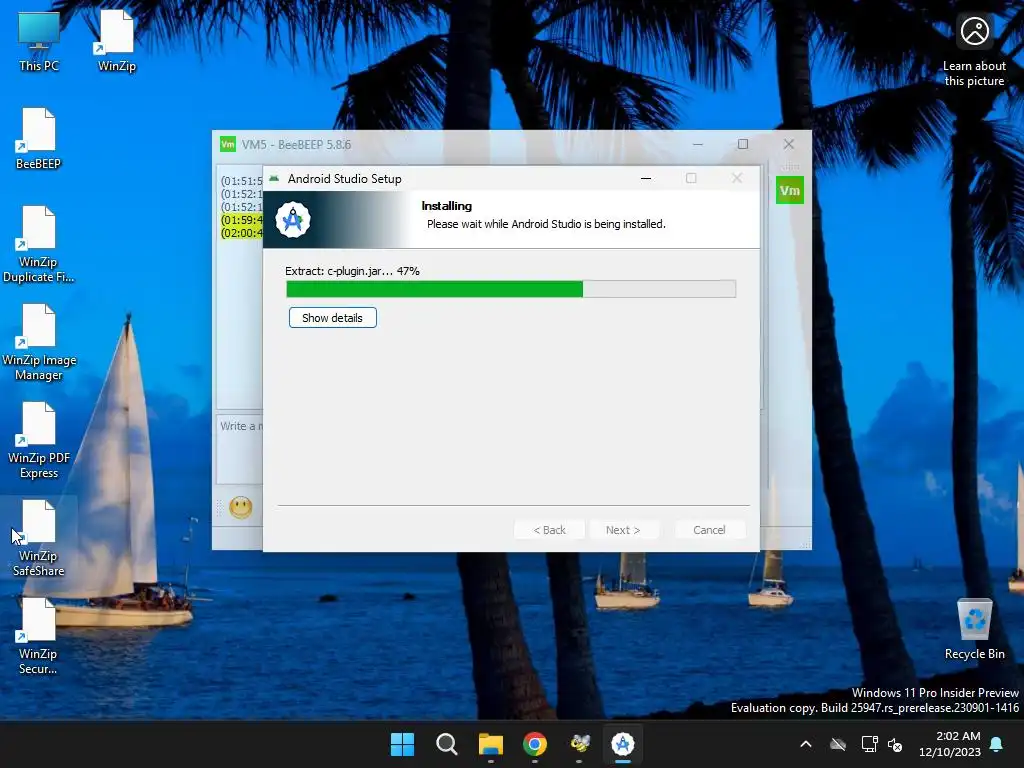Minimize the Android Studio Setup window
This screenshot has height=768, width=1024.
[x=646, y=178]
